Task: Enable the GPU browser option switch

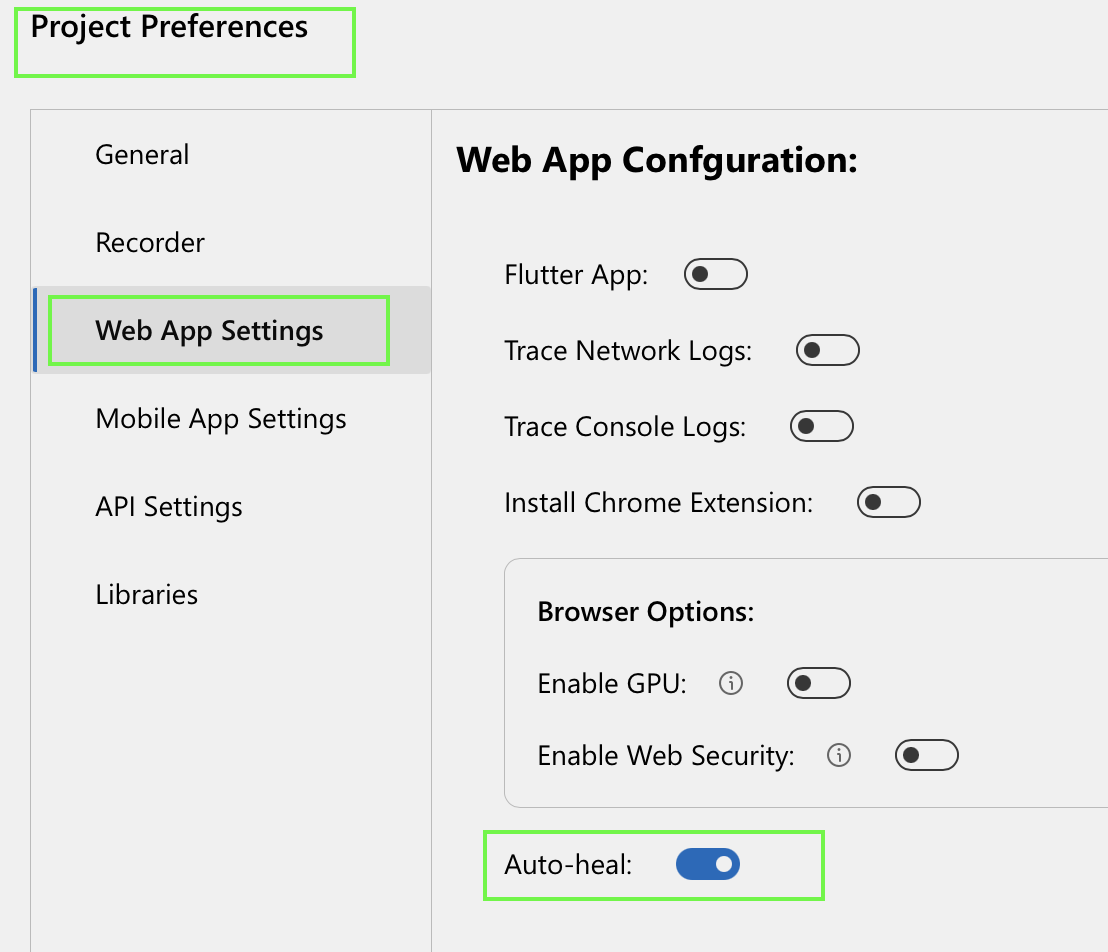Action: tap(818, 684)
